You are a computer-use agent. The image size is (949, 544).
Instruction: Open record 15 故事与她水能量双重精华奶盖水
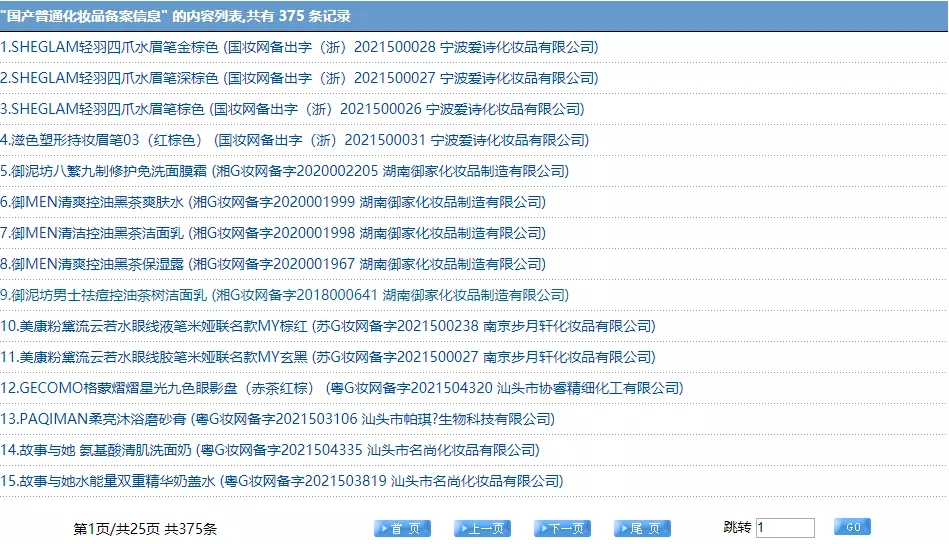coord(282,481)
